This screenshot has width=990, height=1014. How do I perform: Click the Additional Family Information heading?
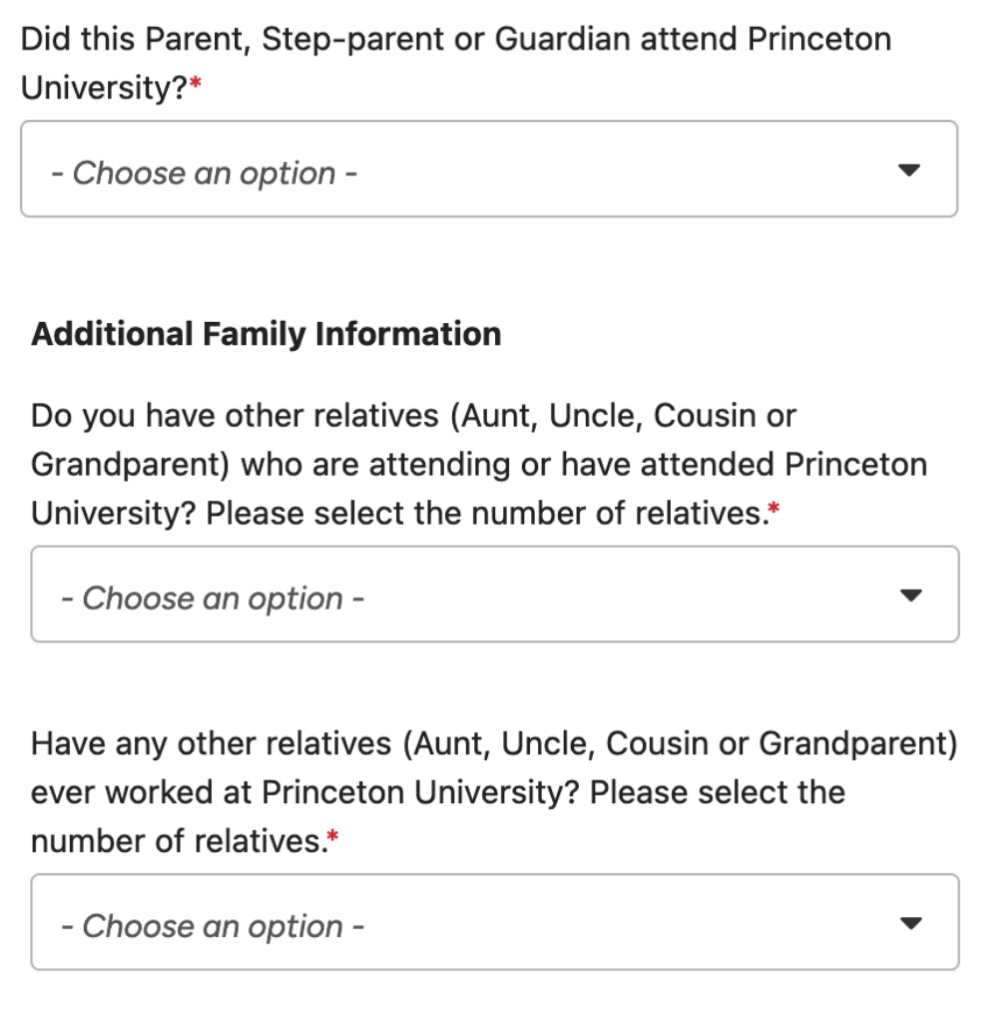pos(266,333)
